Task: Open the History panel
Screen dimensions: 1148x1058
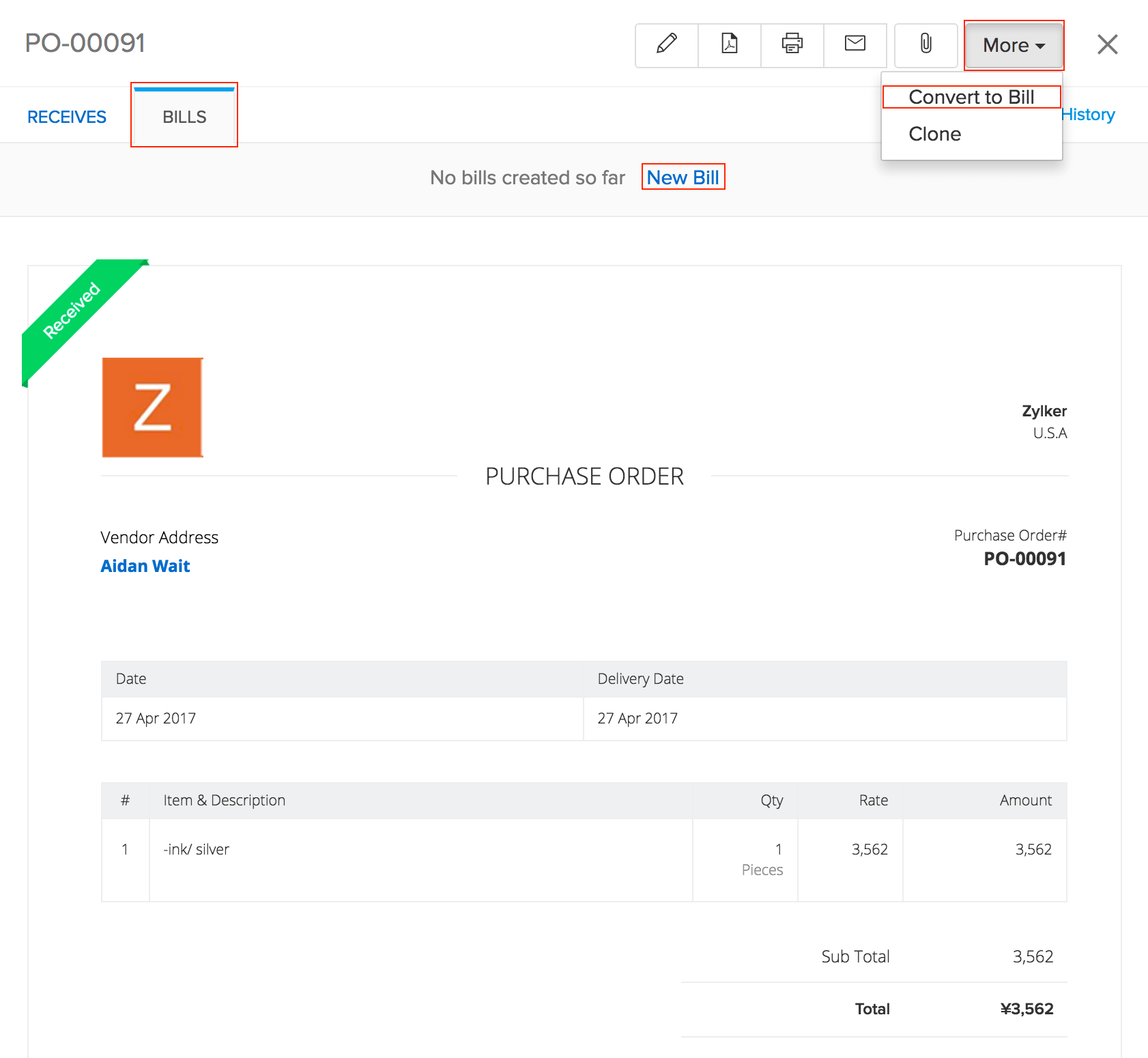Action: point(1087,114)
